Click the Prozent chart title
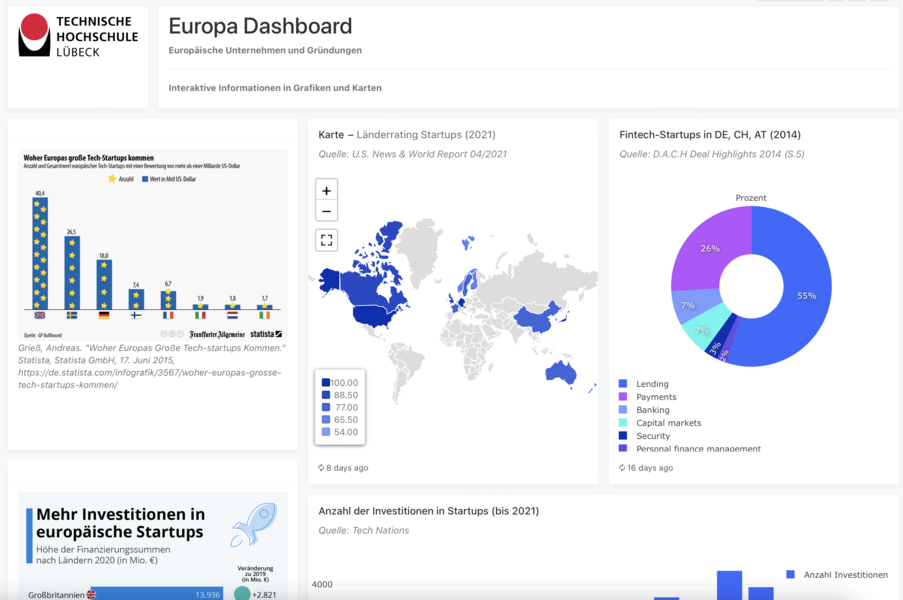This screenshot has height=600, width=903. (x=751, y=198)
